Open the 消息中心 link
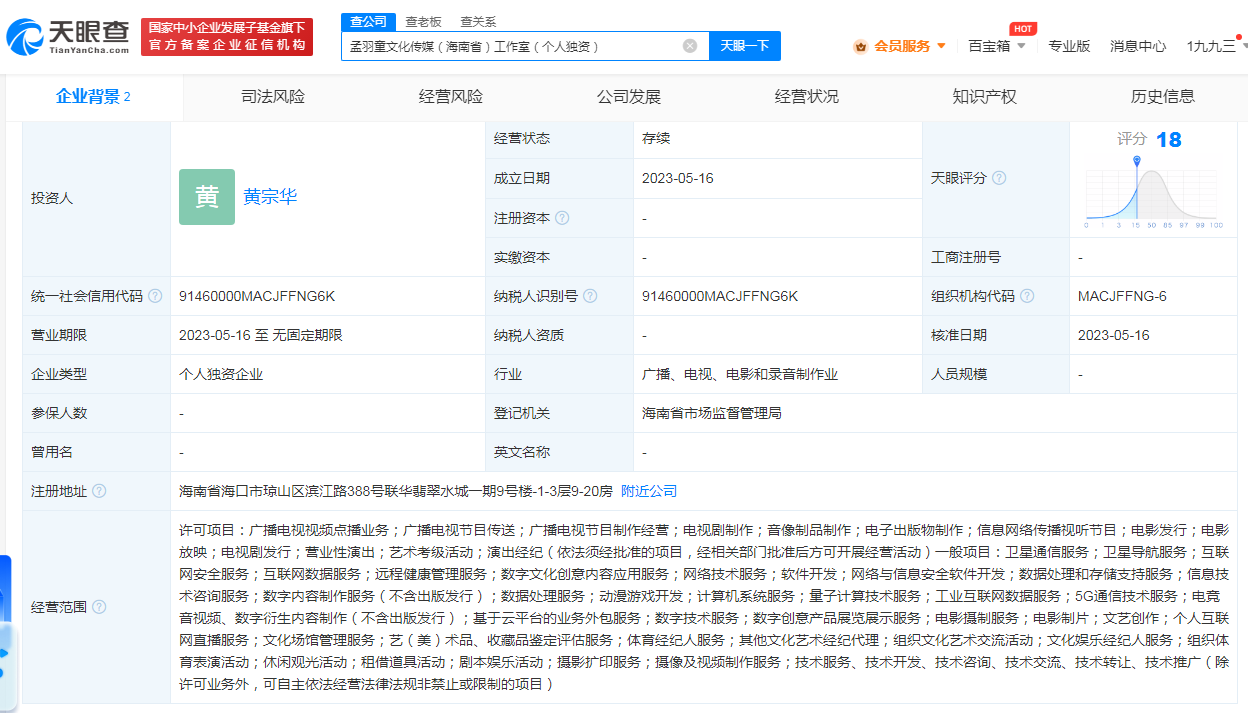Screen dimensions: 1248x713 pos(1138,46)
